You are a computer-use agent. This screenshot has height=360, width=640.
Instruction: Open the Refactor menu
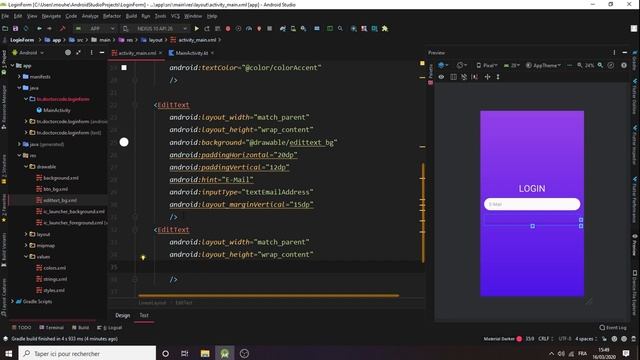coord(112,16)
